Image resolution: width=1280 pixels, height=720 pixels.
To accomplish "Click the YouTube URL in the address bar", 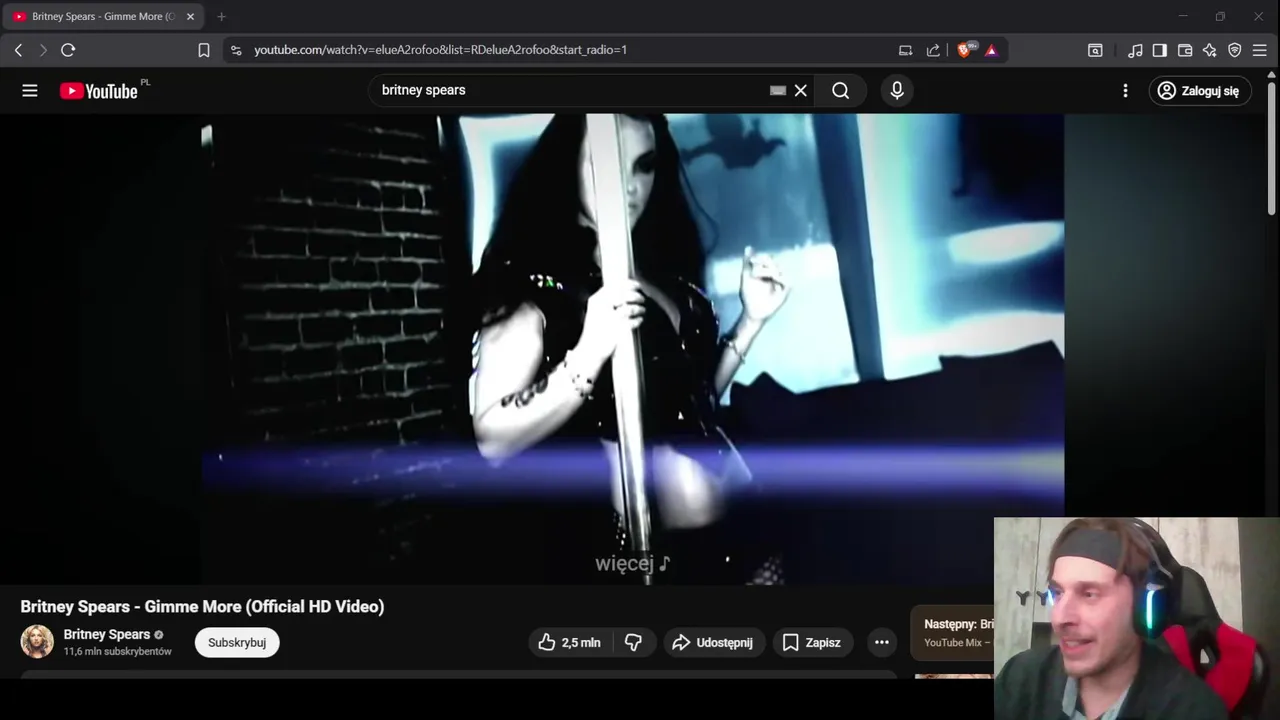I will [440, 50].
